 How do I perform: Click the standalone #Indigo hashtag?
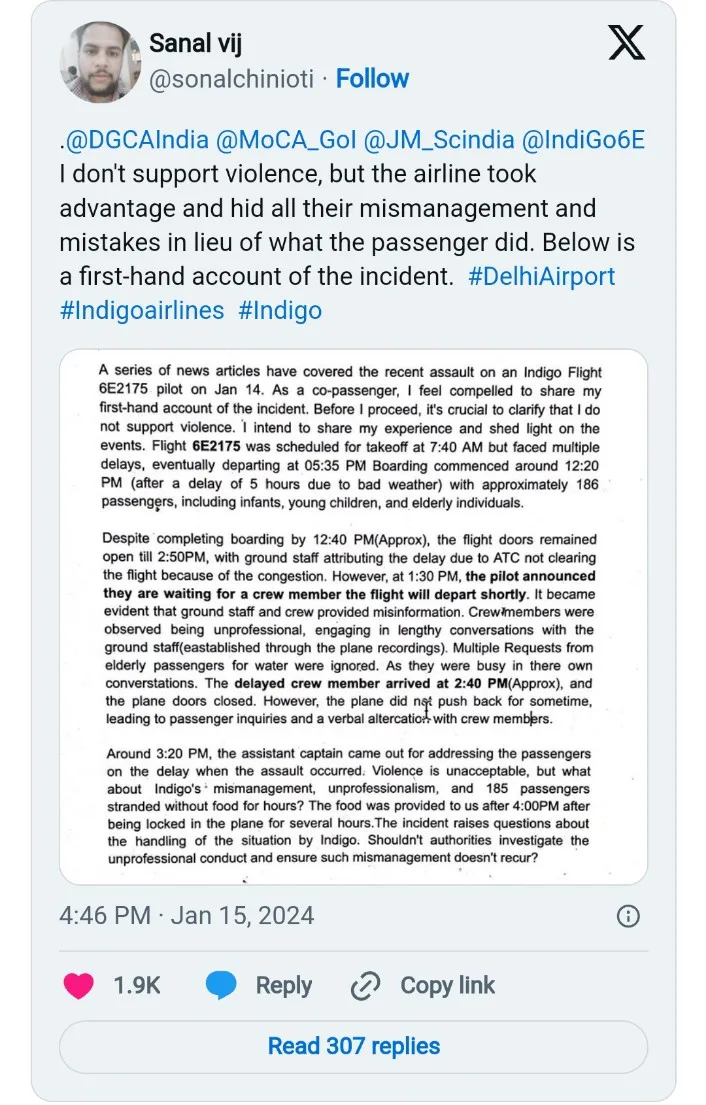point(280,311)
